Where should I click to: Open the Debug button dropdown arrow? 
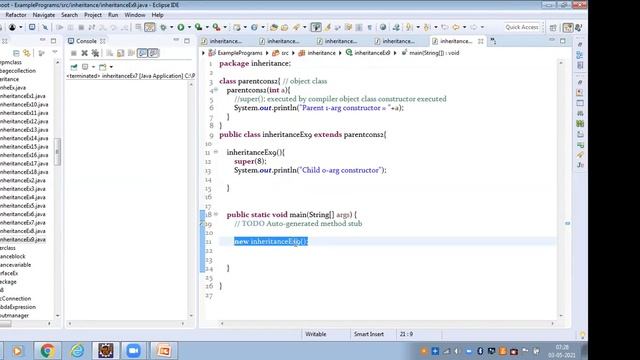tap(171, 27)
